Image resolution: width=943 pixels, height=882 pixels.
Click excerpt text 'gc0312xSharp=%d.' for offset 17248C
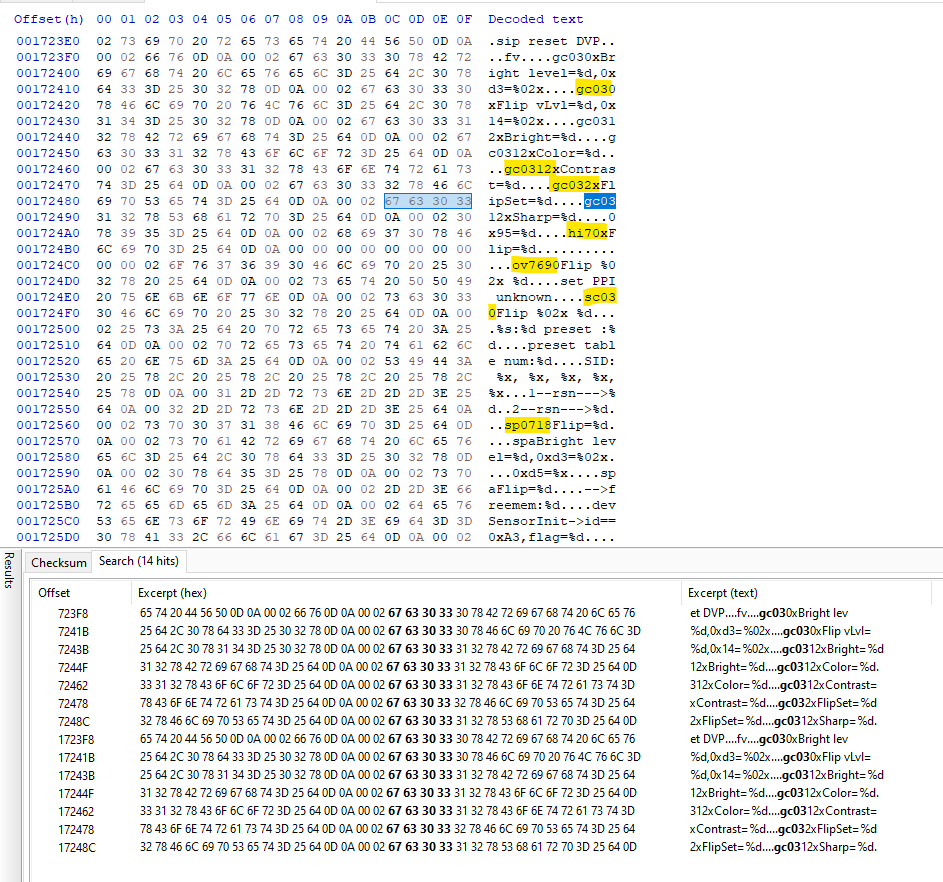(x=826, y=847)
